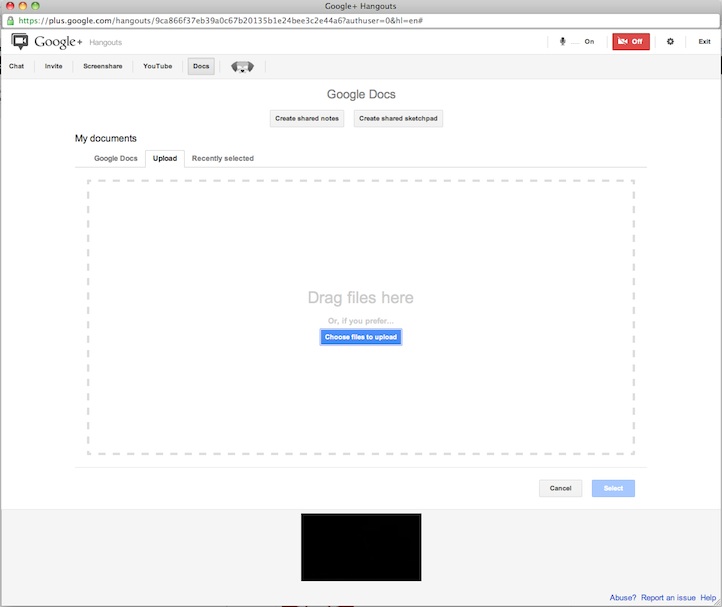Click the black video preview thumbnail

tap(361, 547)
